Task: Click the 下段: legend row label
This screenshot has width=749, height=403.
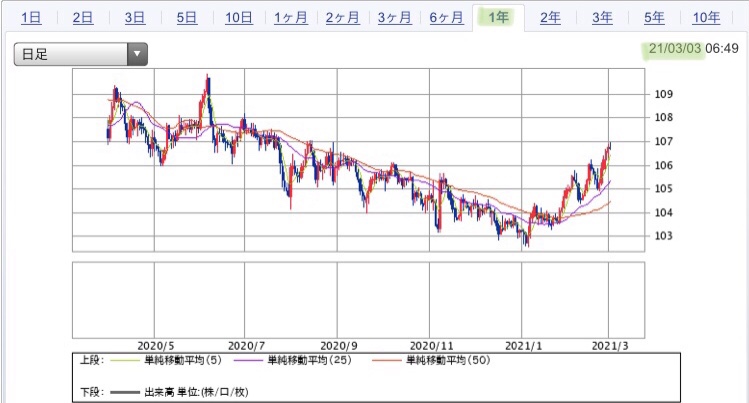Action: [92, 392]
